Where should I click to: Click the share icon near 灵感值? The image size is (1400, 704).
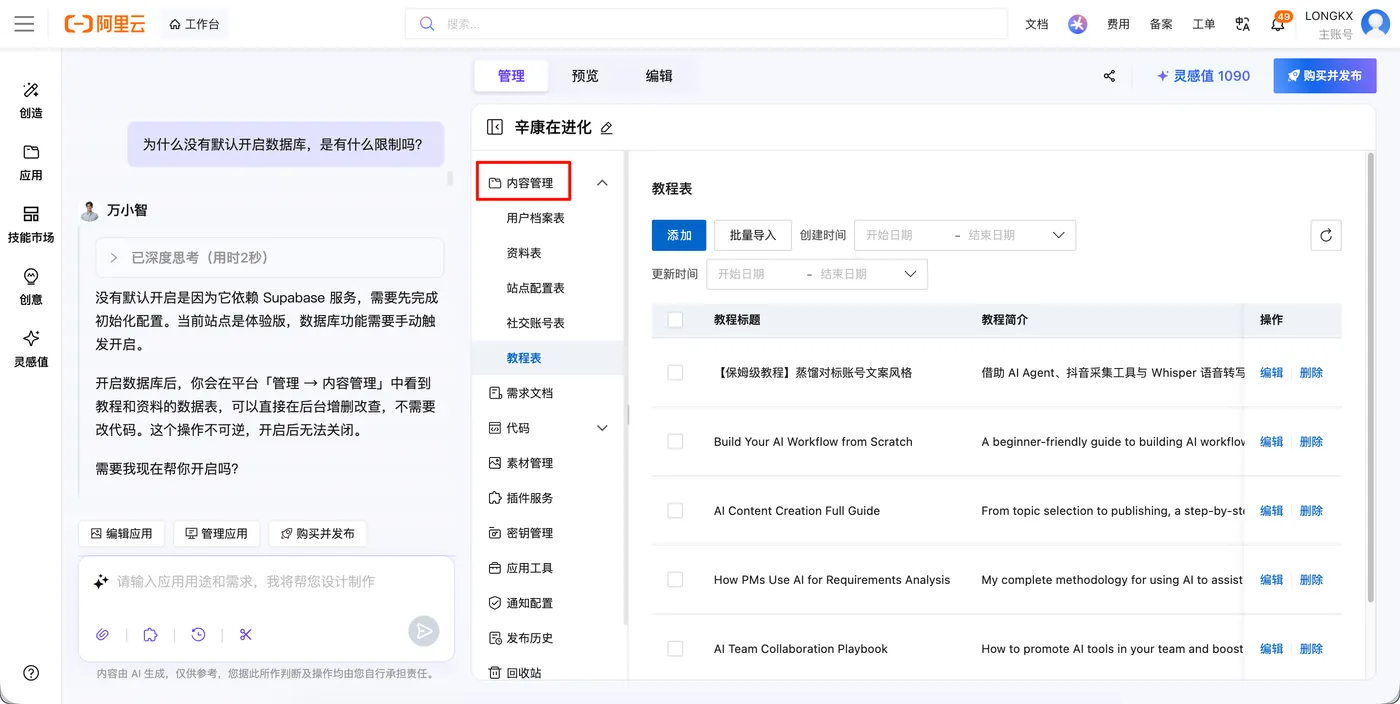click(1109, 76)
